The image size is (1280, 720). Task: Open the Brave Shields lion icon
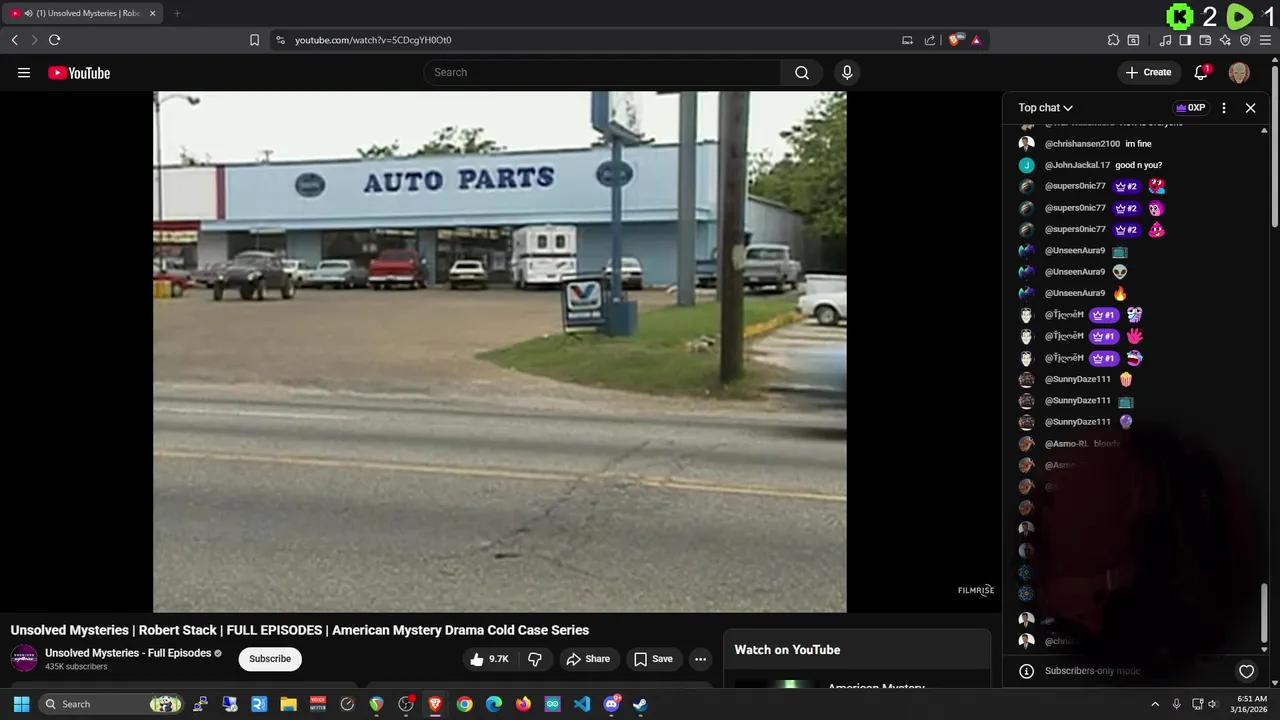[x=955, y=40]
